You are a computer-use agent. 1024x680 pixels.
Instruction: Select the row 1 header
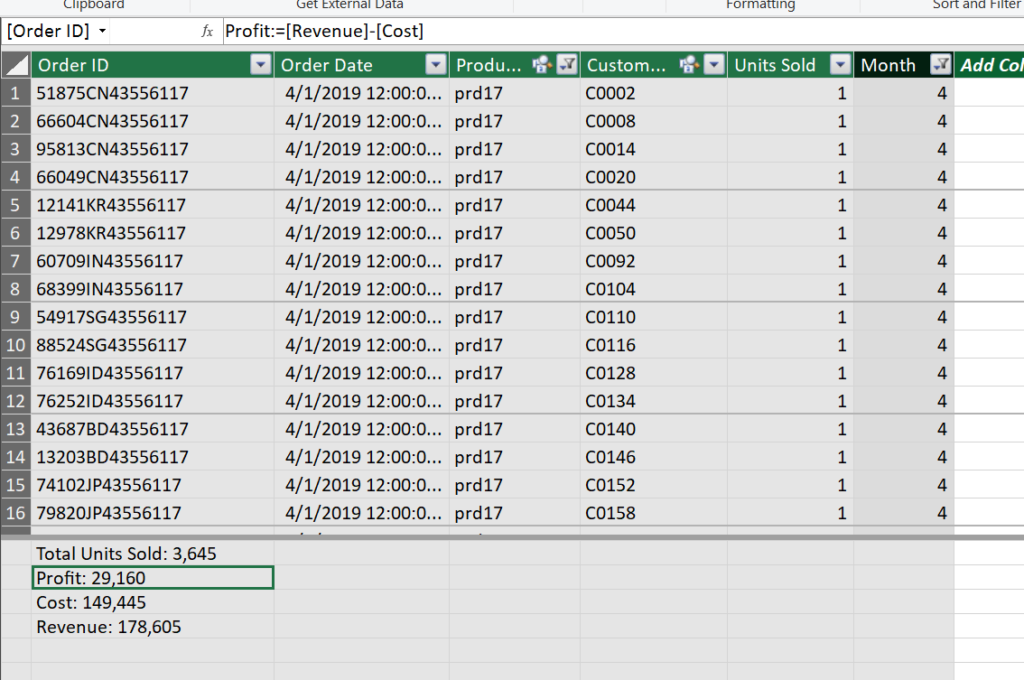coord(15,93)
